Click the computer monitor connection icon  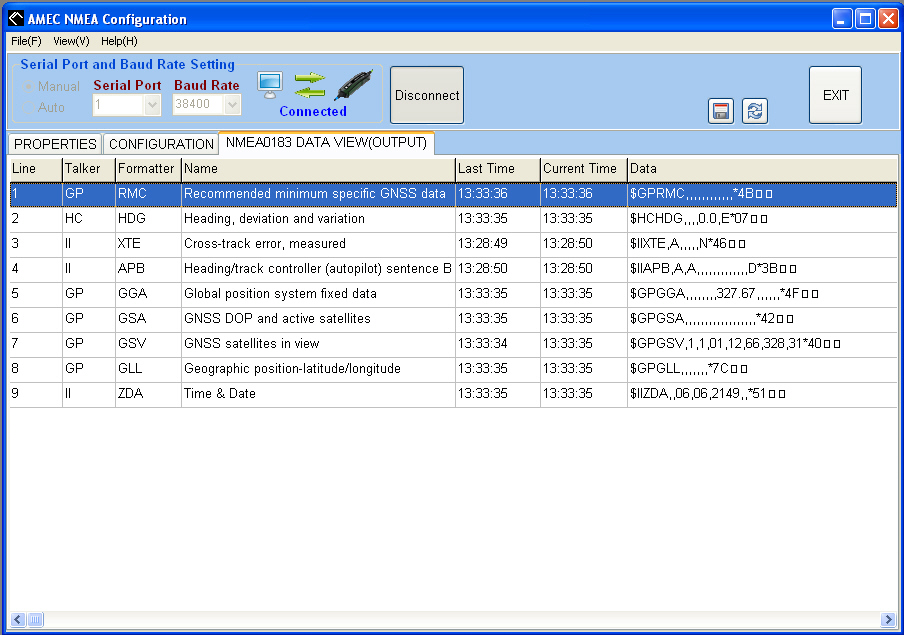tap(270, 86)
